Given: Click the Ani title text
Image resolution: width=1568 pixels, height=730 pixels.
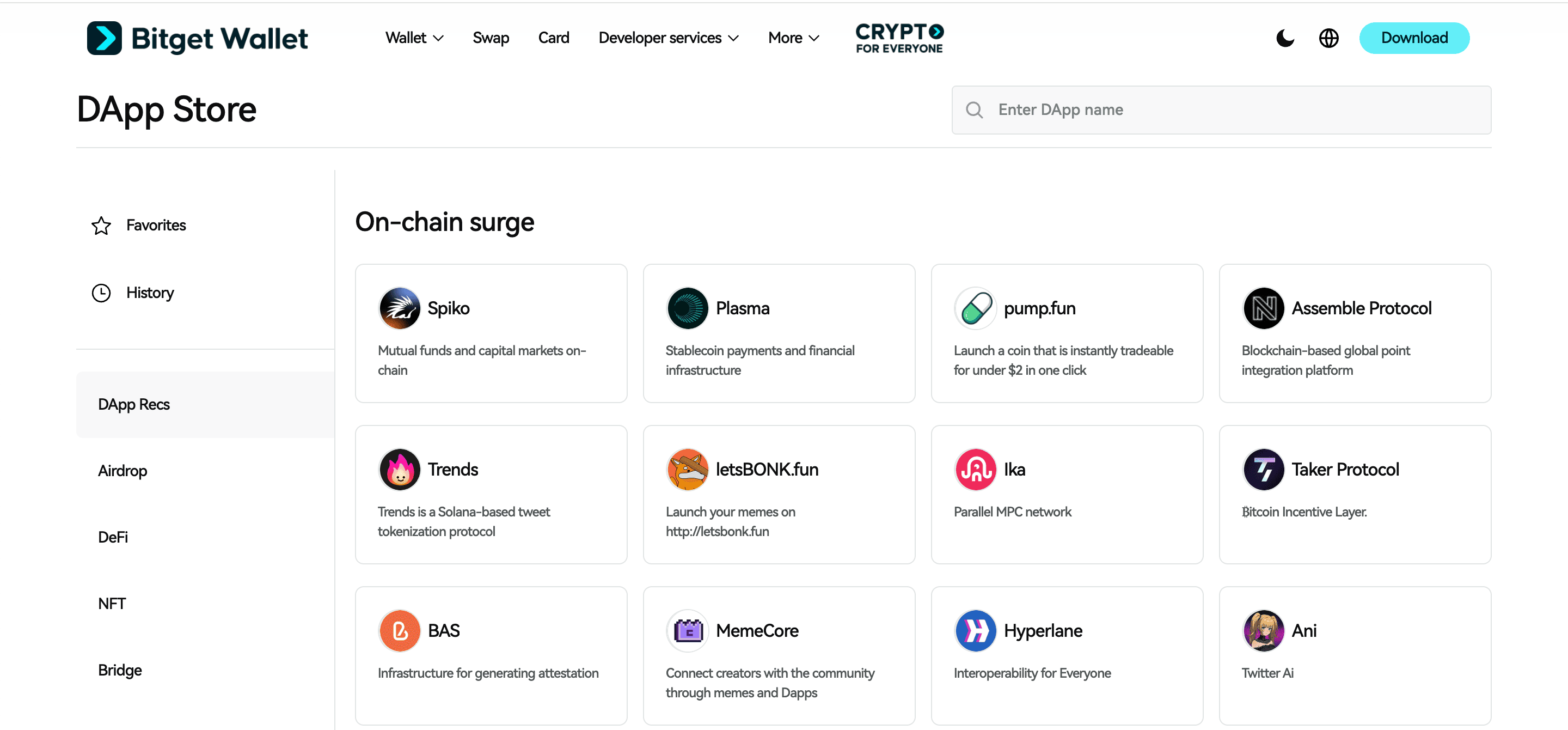Looking at the screenshot, I should coord(1304,631).
